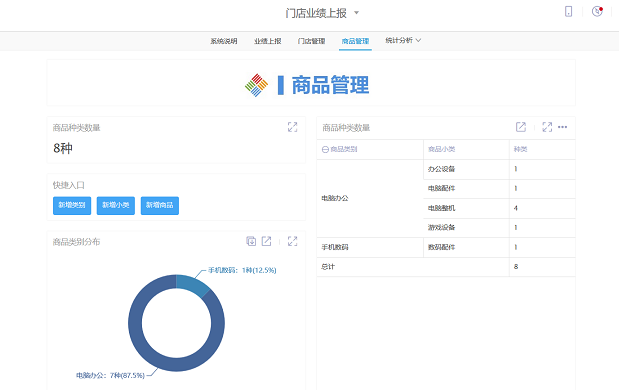Open more options for 商品种类数量 table

[x=563, y=127]
